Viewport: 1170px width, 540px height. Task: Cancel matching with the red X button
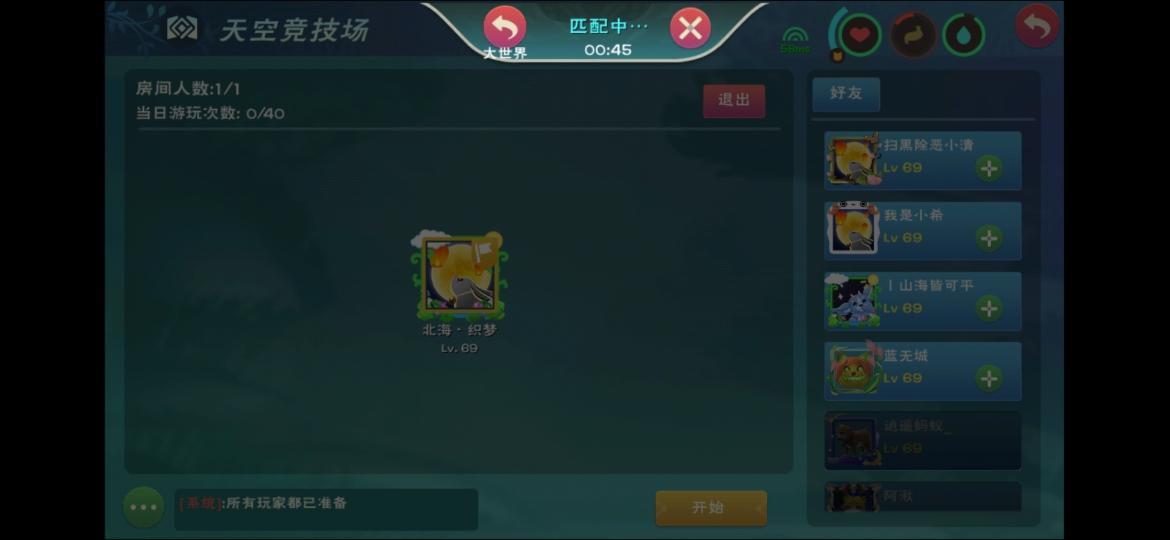(x=690, y=28)
